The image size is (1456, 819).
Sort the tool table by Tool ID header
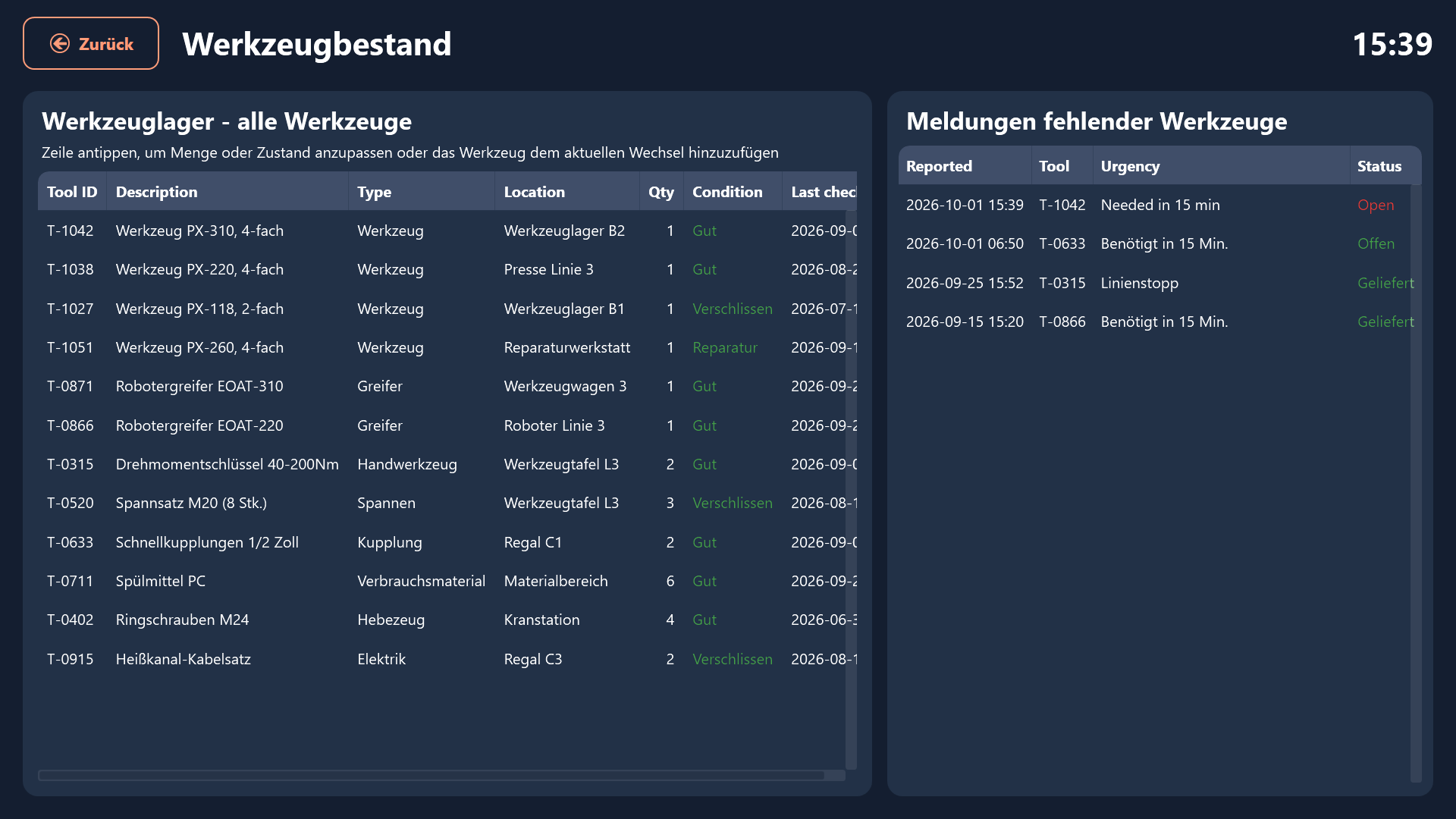click(x=72, y=192)
